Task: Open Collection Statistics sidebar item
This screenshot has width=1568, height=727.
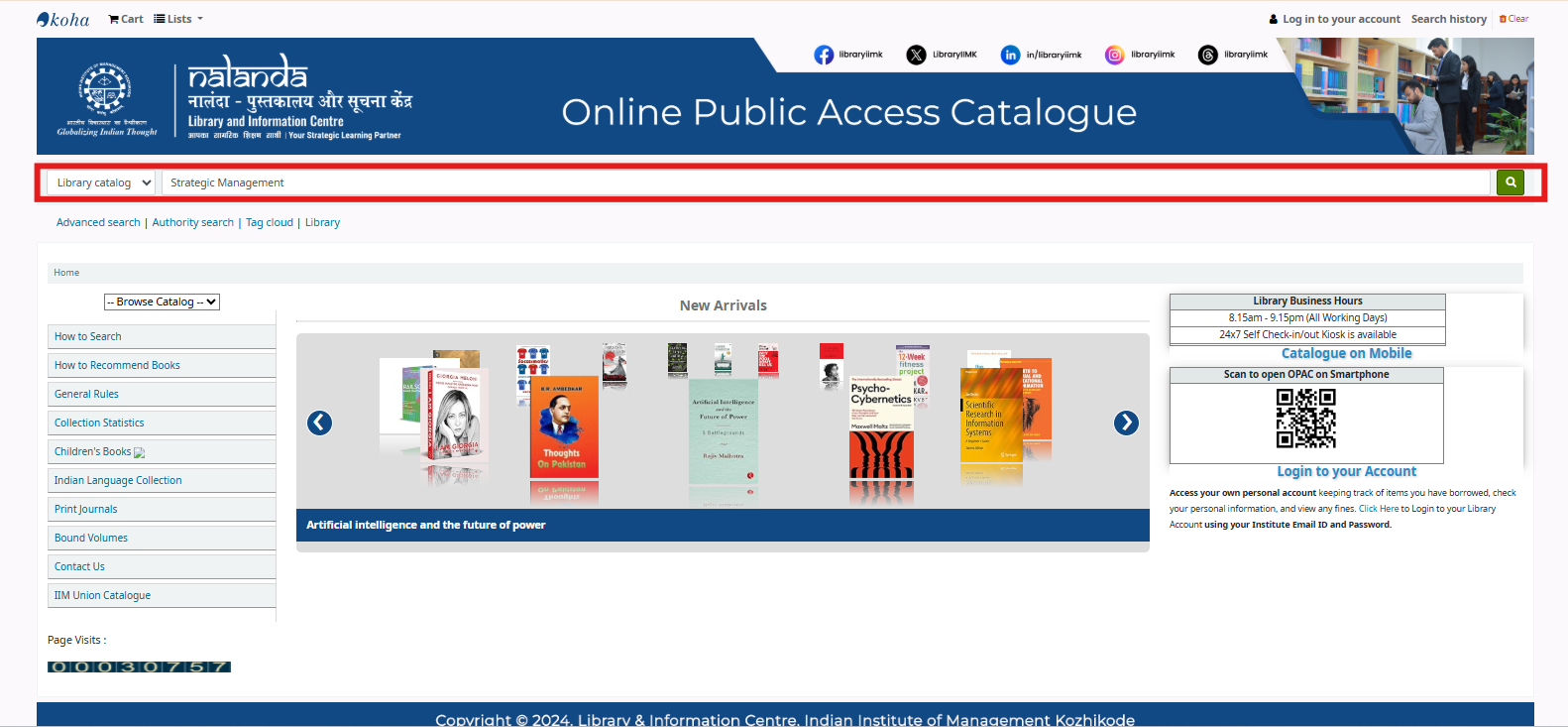Action: (99, 423)
